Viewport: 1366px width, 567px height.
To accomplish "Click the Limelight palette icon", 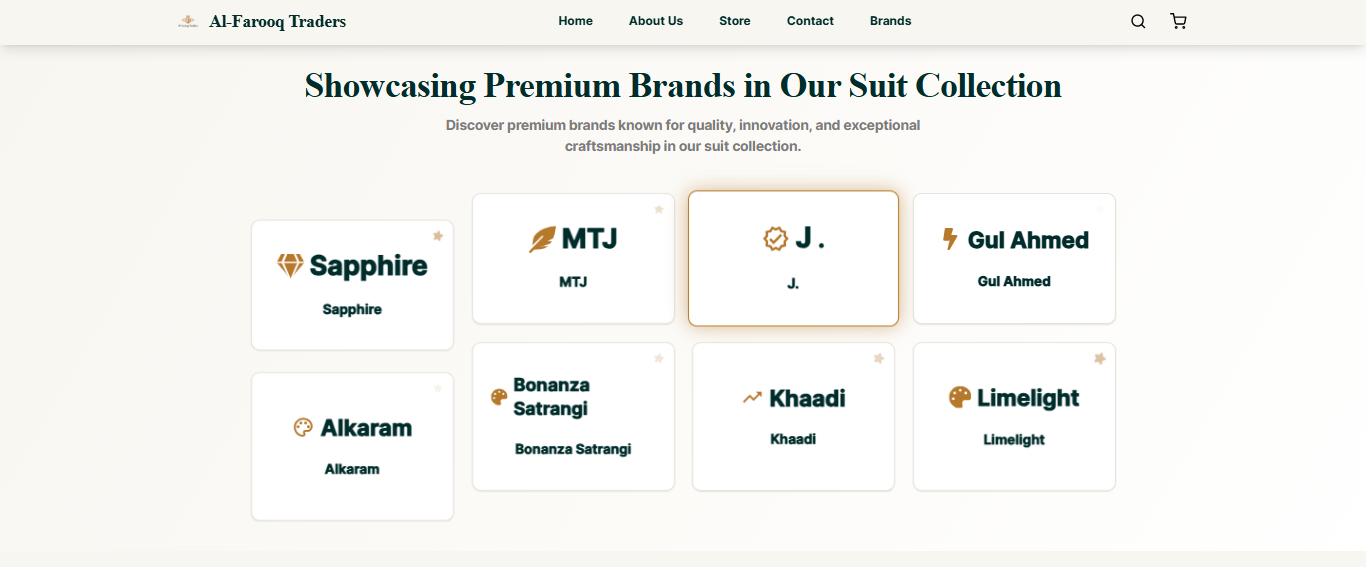I will [x=960, y=397].
